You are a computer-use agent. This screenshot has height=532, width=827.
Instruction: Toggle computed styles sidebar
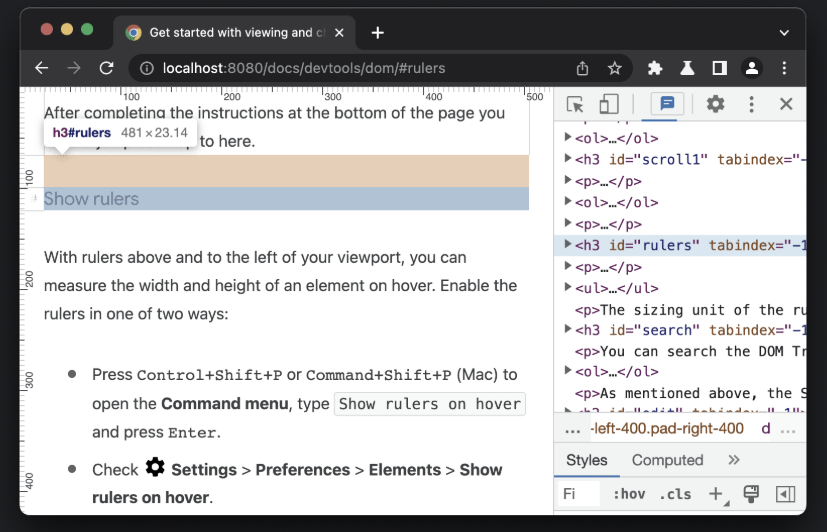tap(785, 494)
